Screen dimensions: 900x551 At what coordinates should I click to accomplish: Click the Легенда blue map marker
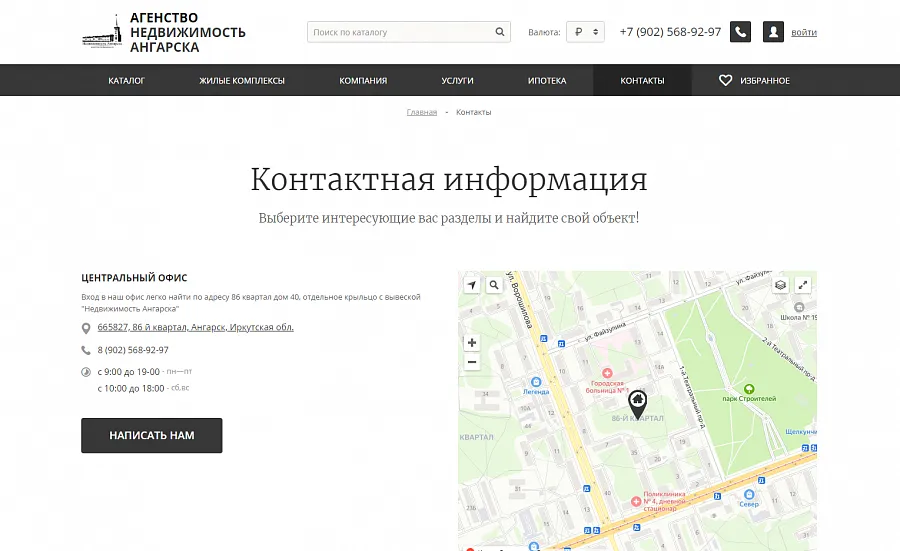point(536,382)
